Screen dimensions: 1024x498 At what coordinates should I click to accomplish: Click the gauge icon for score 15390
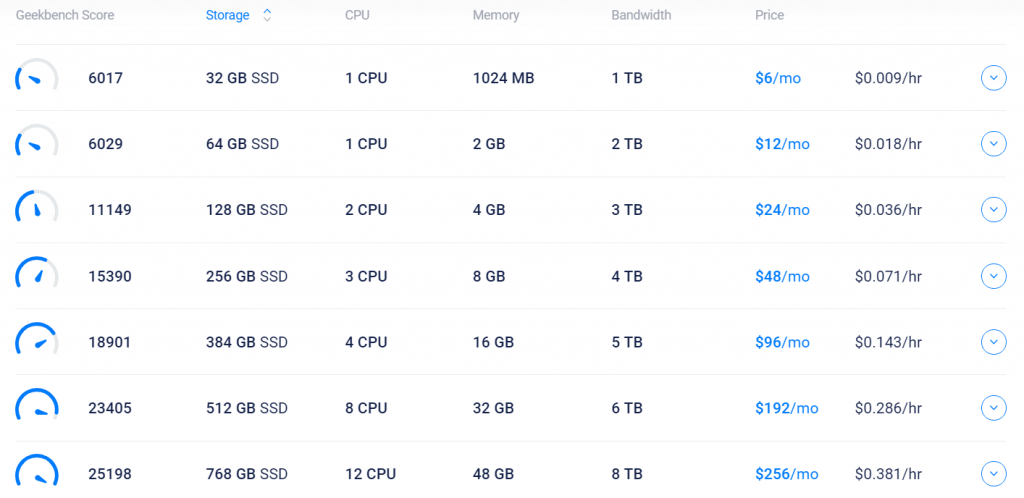[36, 276]
